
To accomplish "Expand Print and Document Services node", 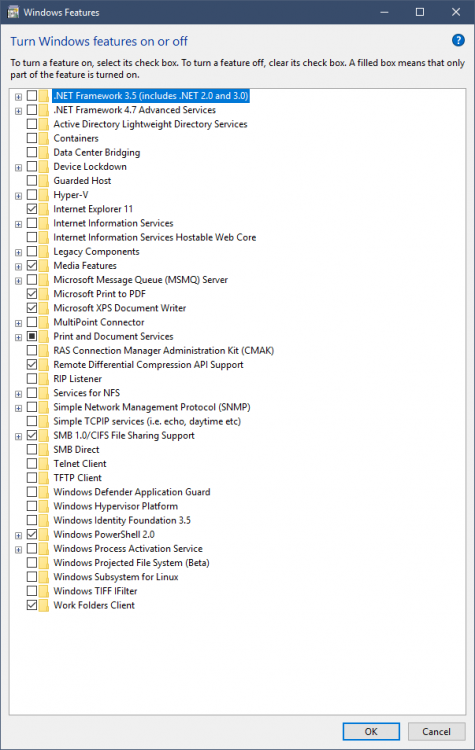I will click(x=18, y=337).
